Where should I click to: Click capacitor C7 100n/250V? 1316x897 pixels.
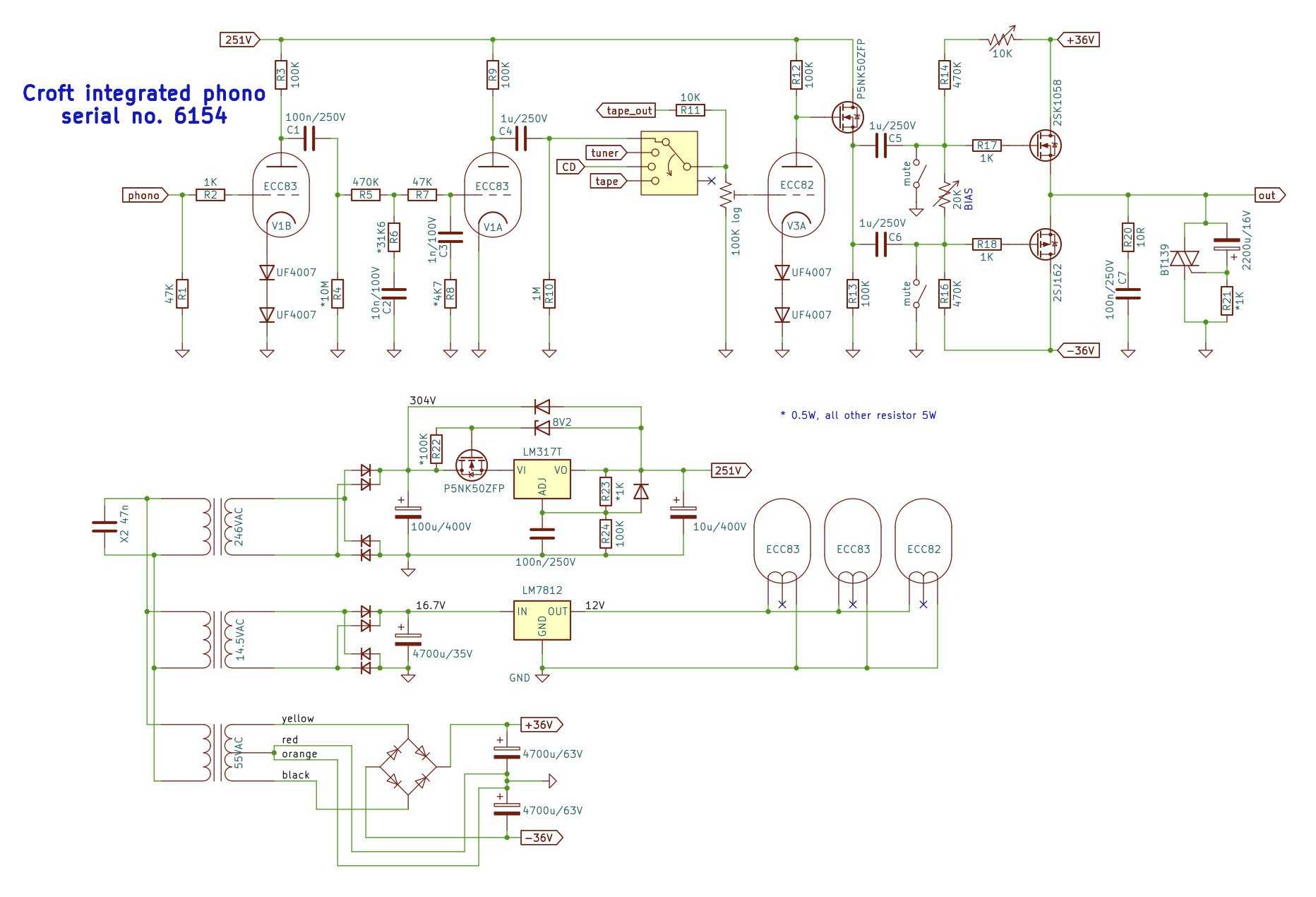1128,294
